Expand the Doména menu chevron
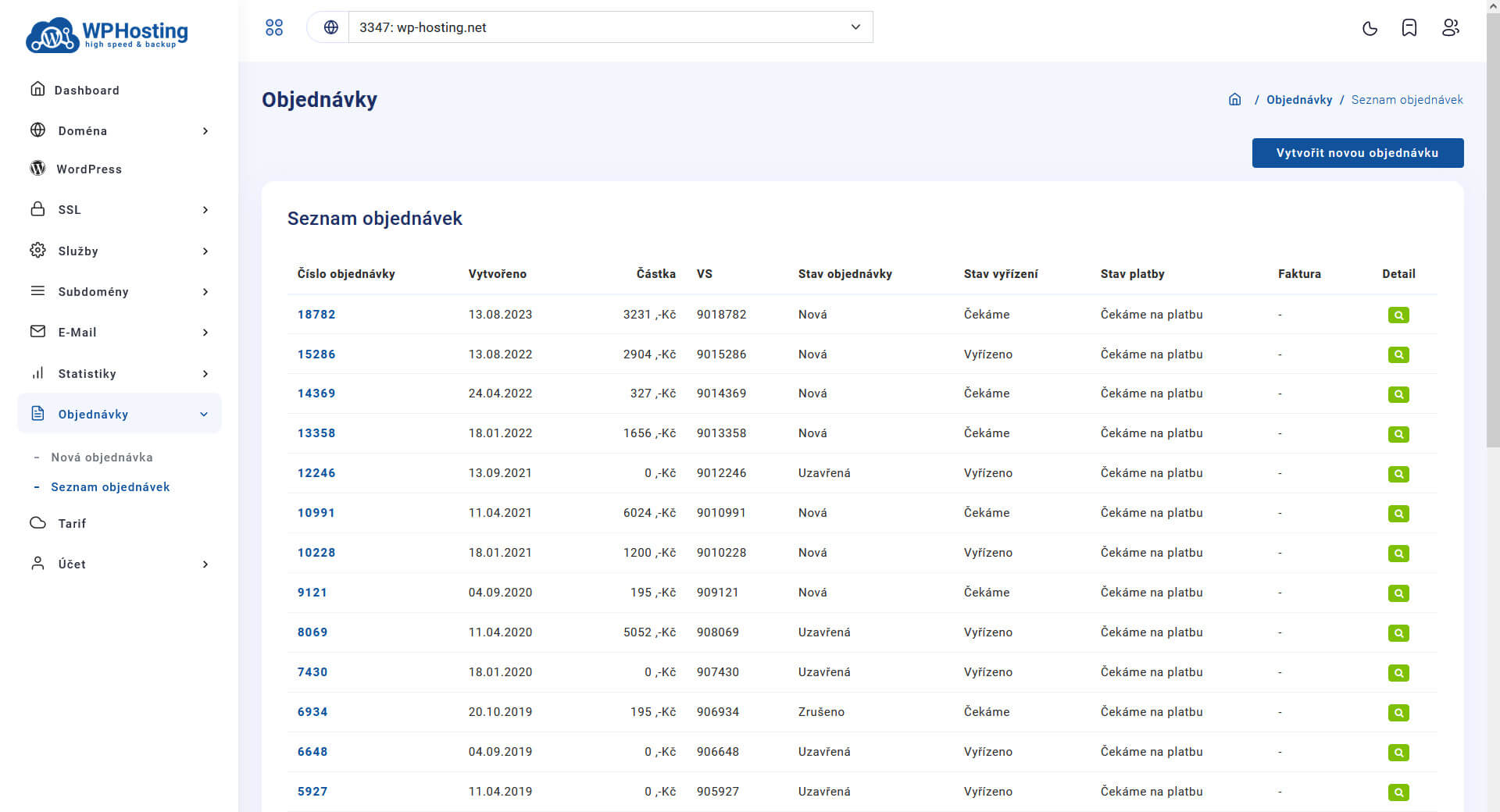 tap(205, 131)
